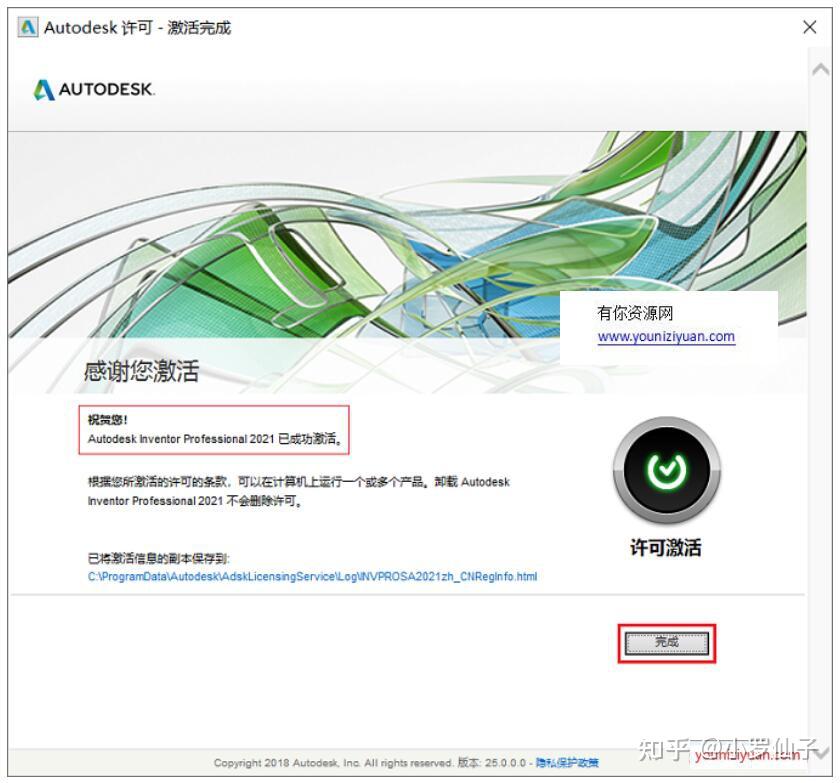Click the 已将激活信息的副本保存到 label

tap(159, 559)
